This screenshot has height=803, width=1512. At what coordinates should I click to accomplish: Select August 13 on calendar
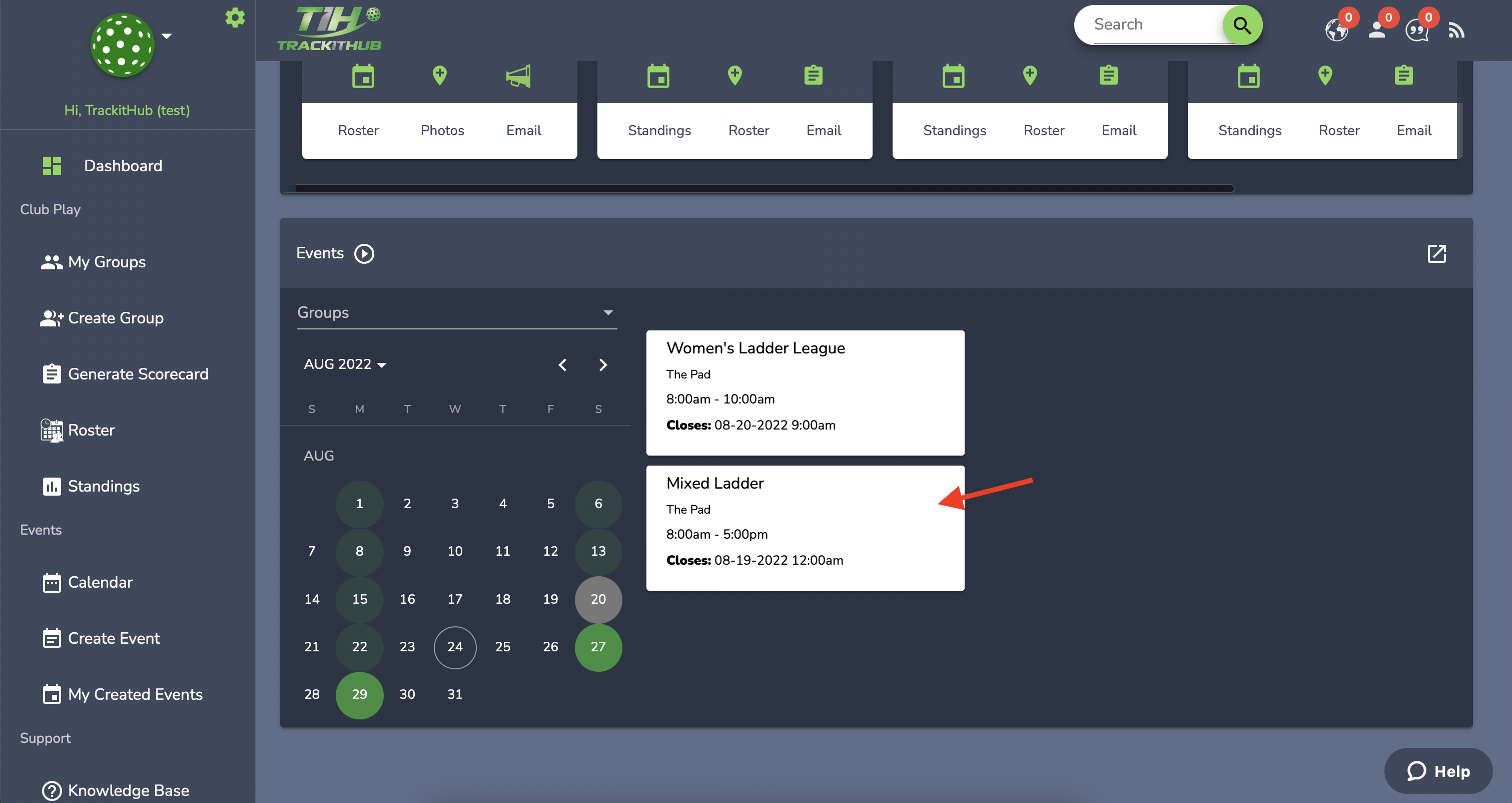coord(598,552)
